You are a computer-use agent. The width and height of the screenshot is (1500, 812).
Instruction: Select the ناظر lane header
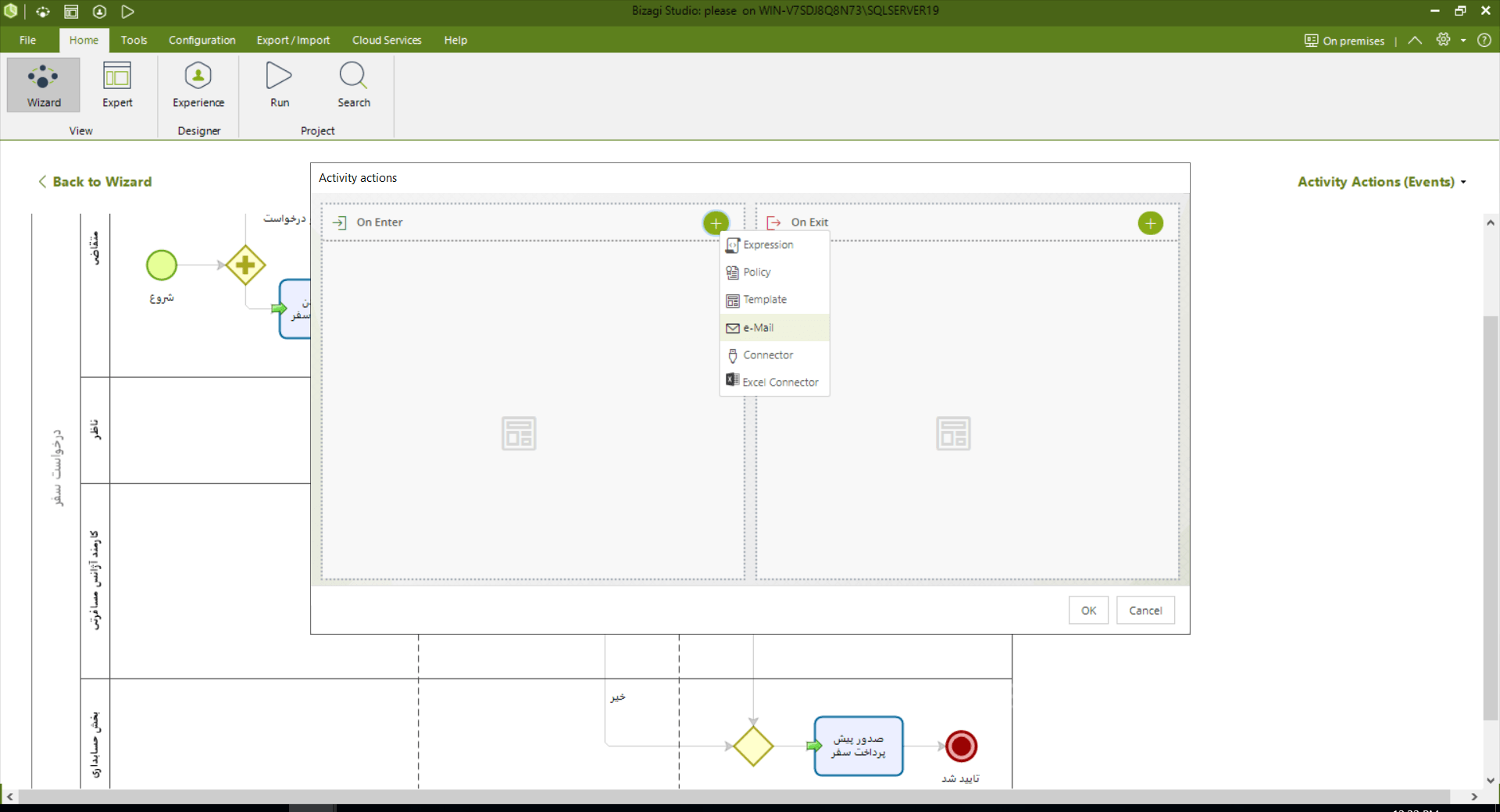pyautogui.click(x=95, y=430)
